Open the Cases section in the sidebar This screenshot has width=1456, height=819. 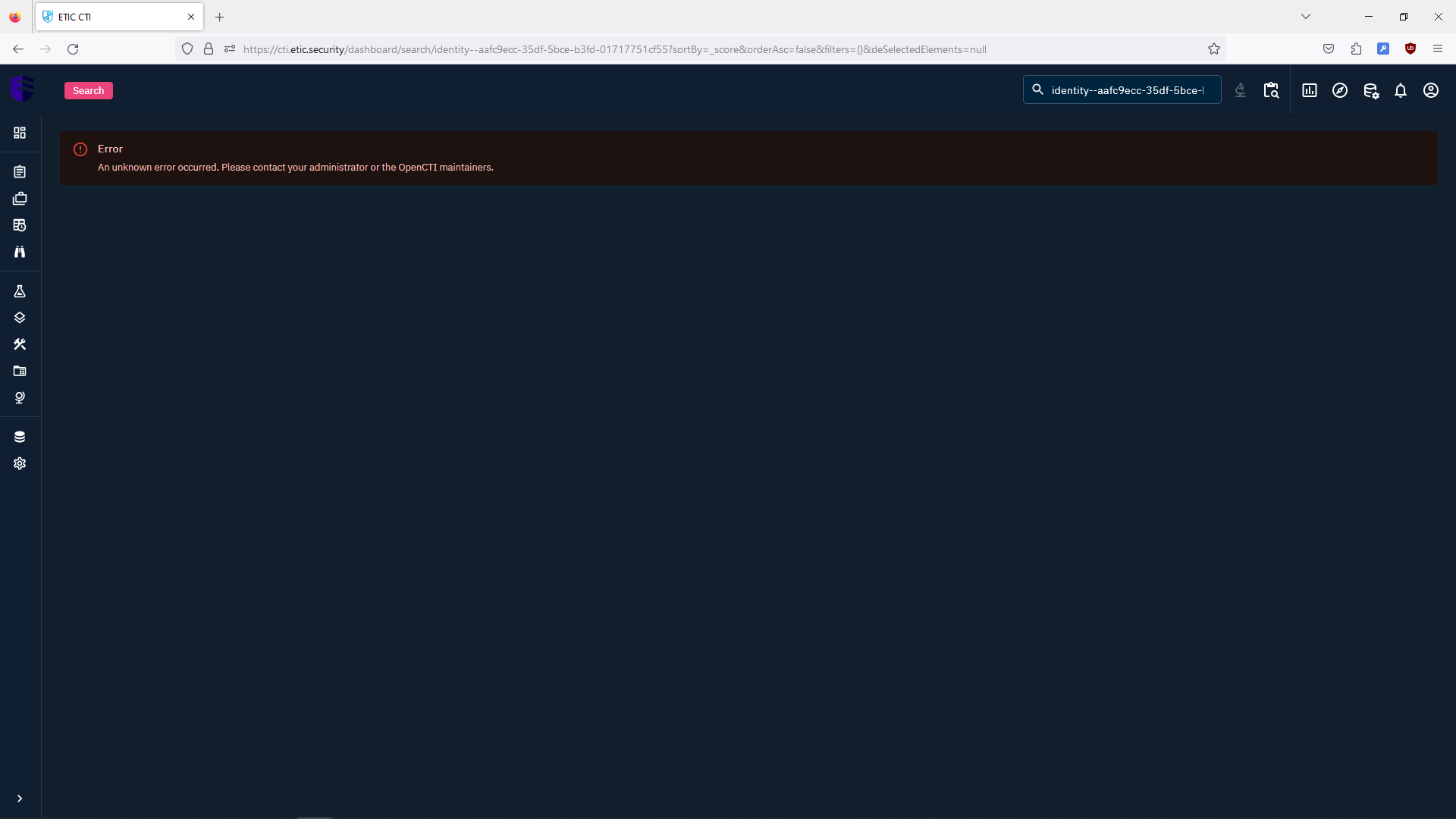(x=20, y=198)
